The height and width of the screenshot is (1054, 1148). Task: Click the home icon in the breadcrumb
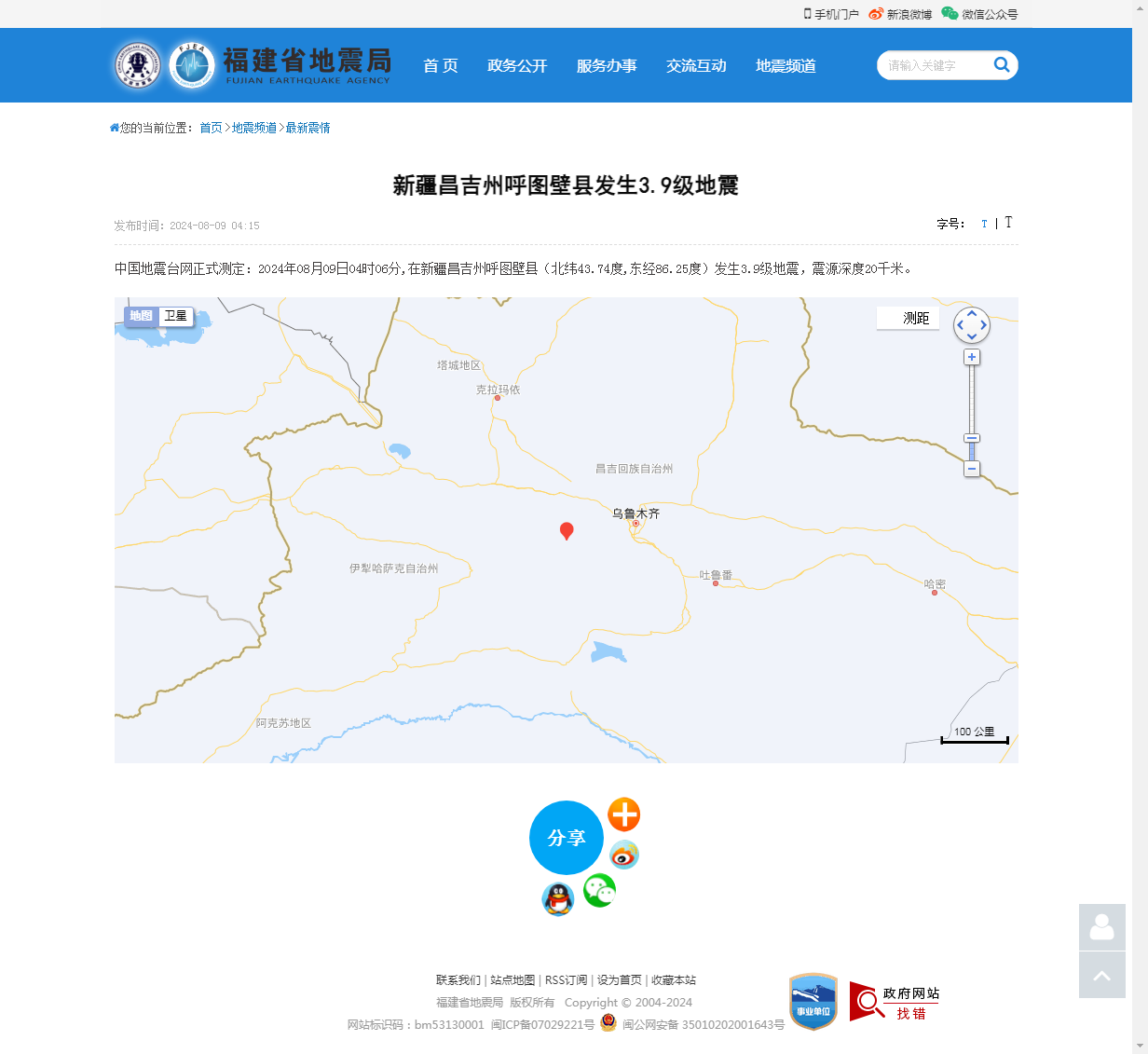tap(113, 127)
